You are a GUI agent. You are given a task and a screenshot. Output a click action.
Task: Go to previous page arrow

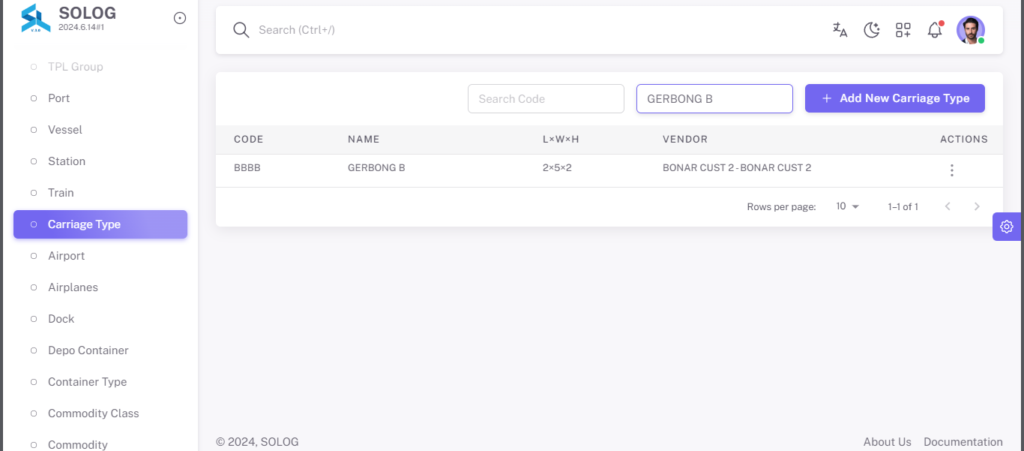[x=948, y=206]
